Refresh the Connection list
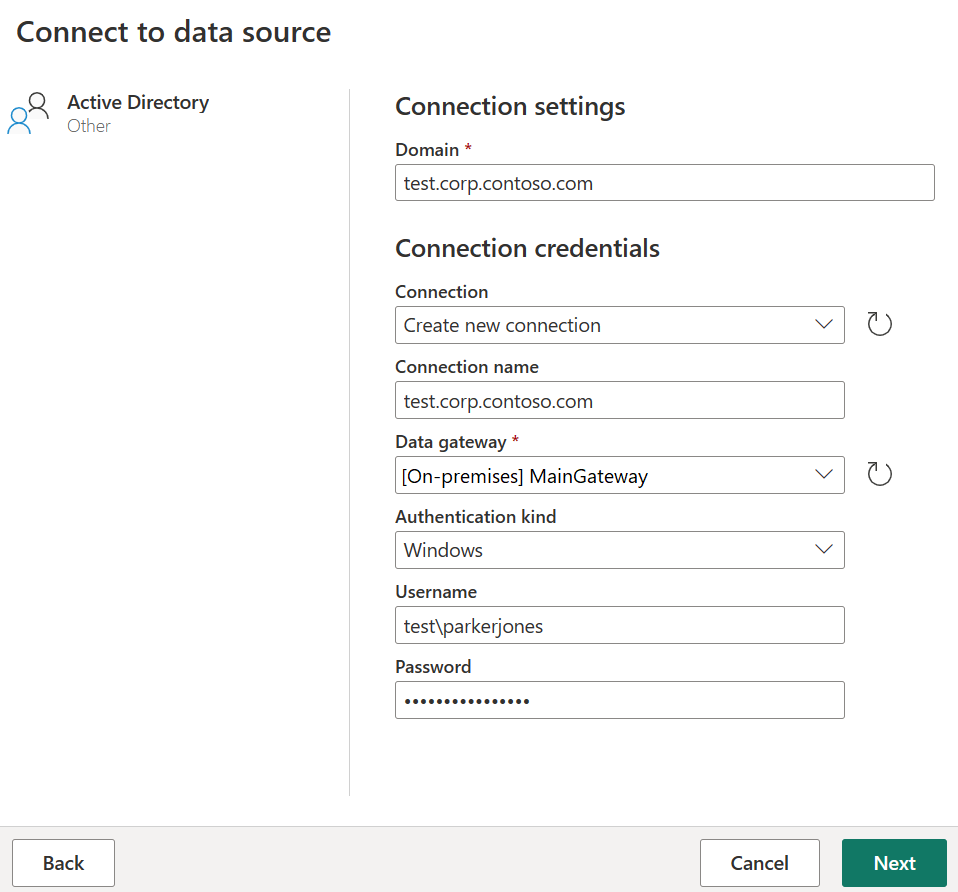The height and width of the screenshot is (892, 958). [879, 324]
